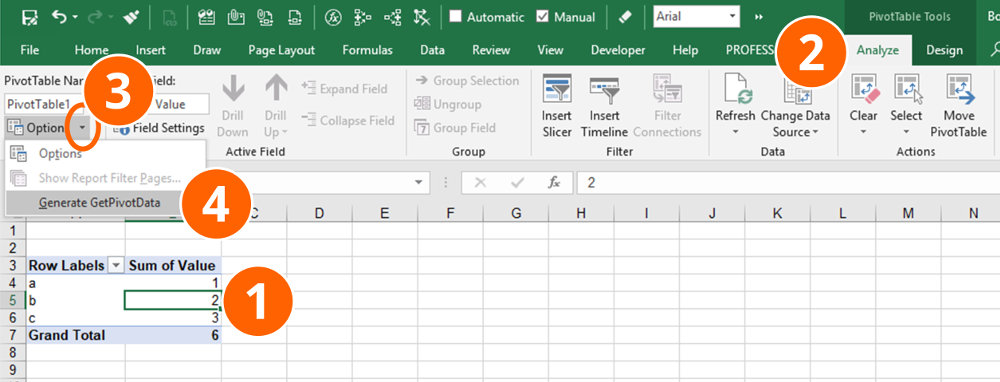
Task: Select the Grand Total value cell 6
Action: click(x=173, y=335)
